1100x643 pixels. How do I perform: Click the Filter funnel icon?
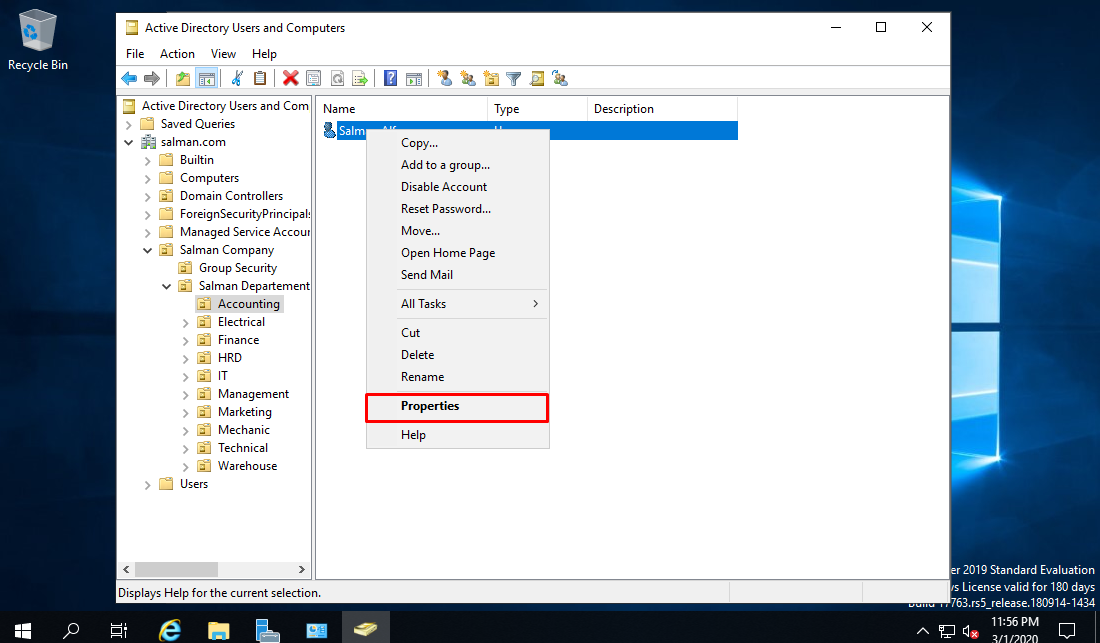tap(514, 79)
